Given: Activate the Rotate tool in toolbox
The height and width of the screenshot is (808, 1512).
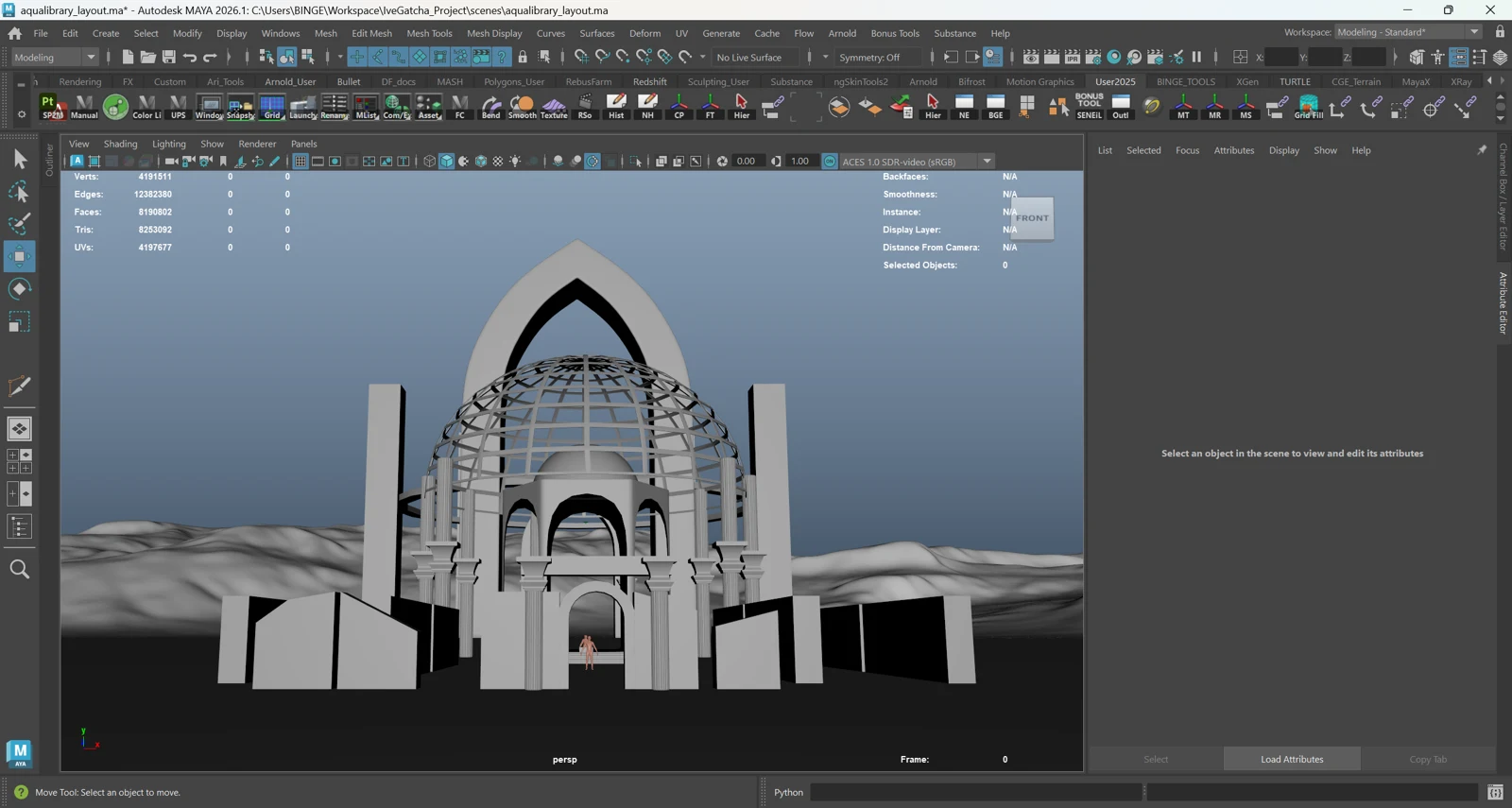Looking at the screenshot, I should point(19,289).
